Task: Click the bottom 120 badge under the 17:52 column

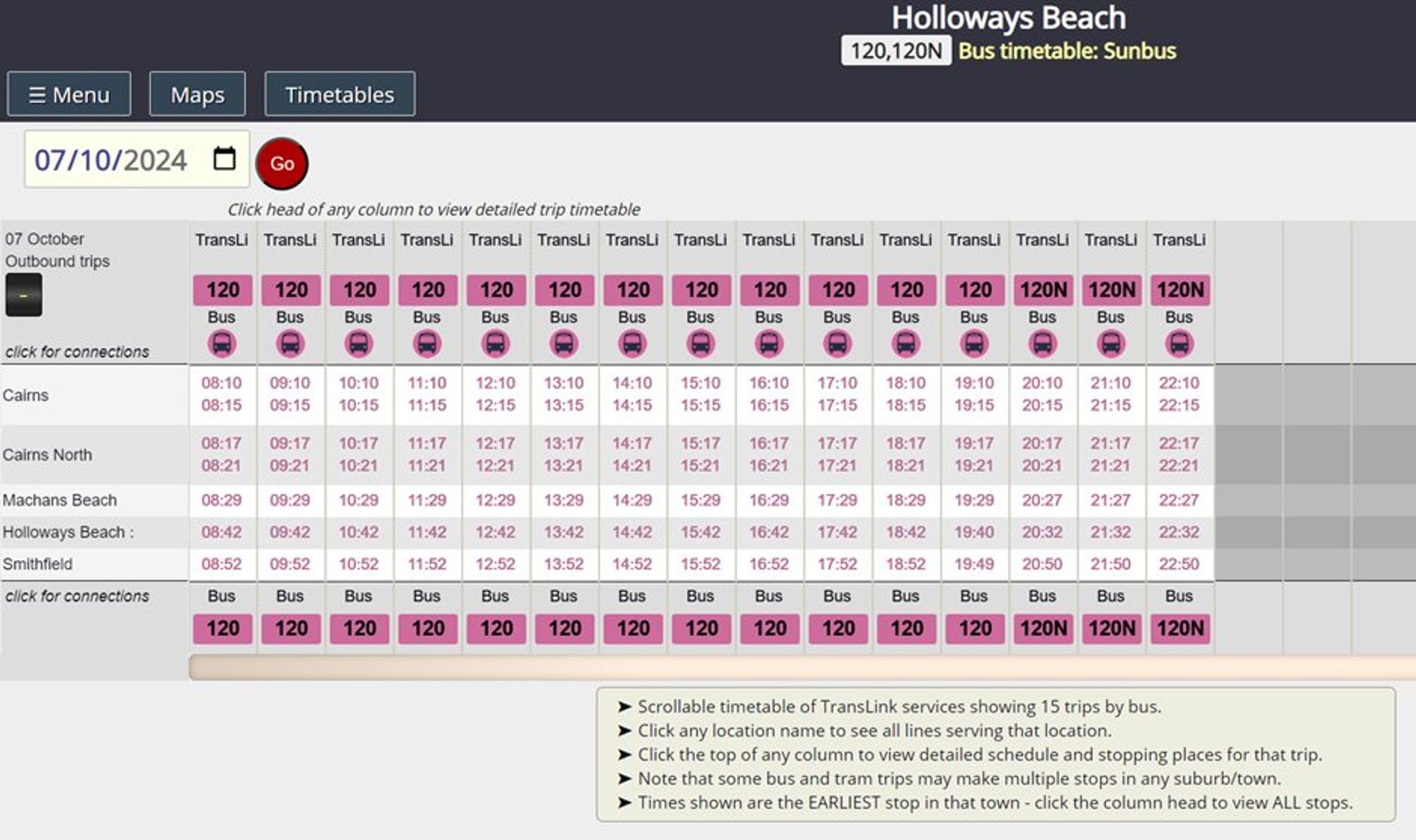Action: [838, 628]
